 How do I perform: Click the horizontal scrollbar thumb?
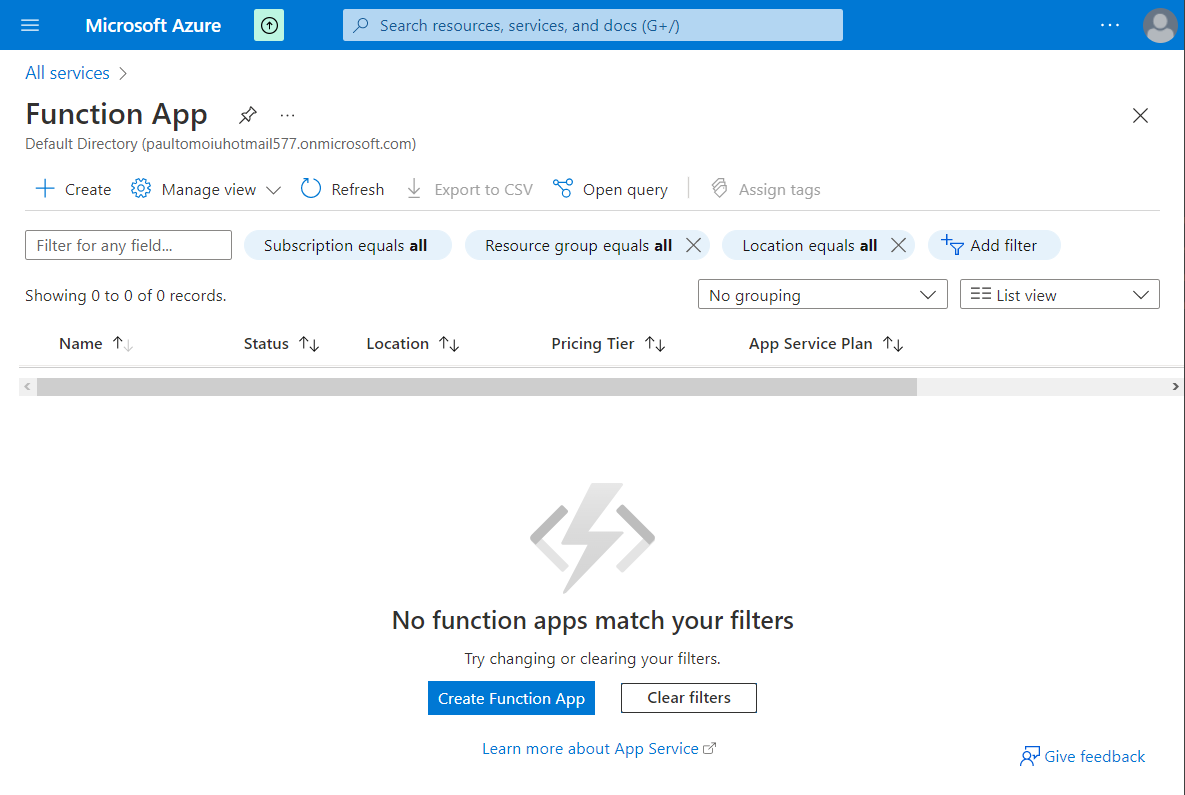[477, 387]
